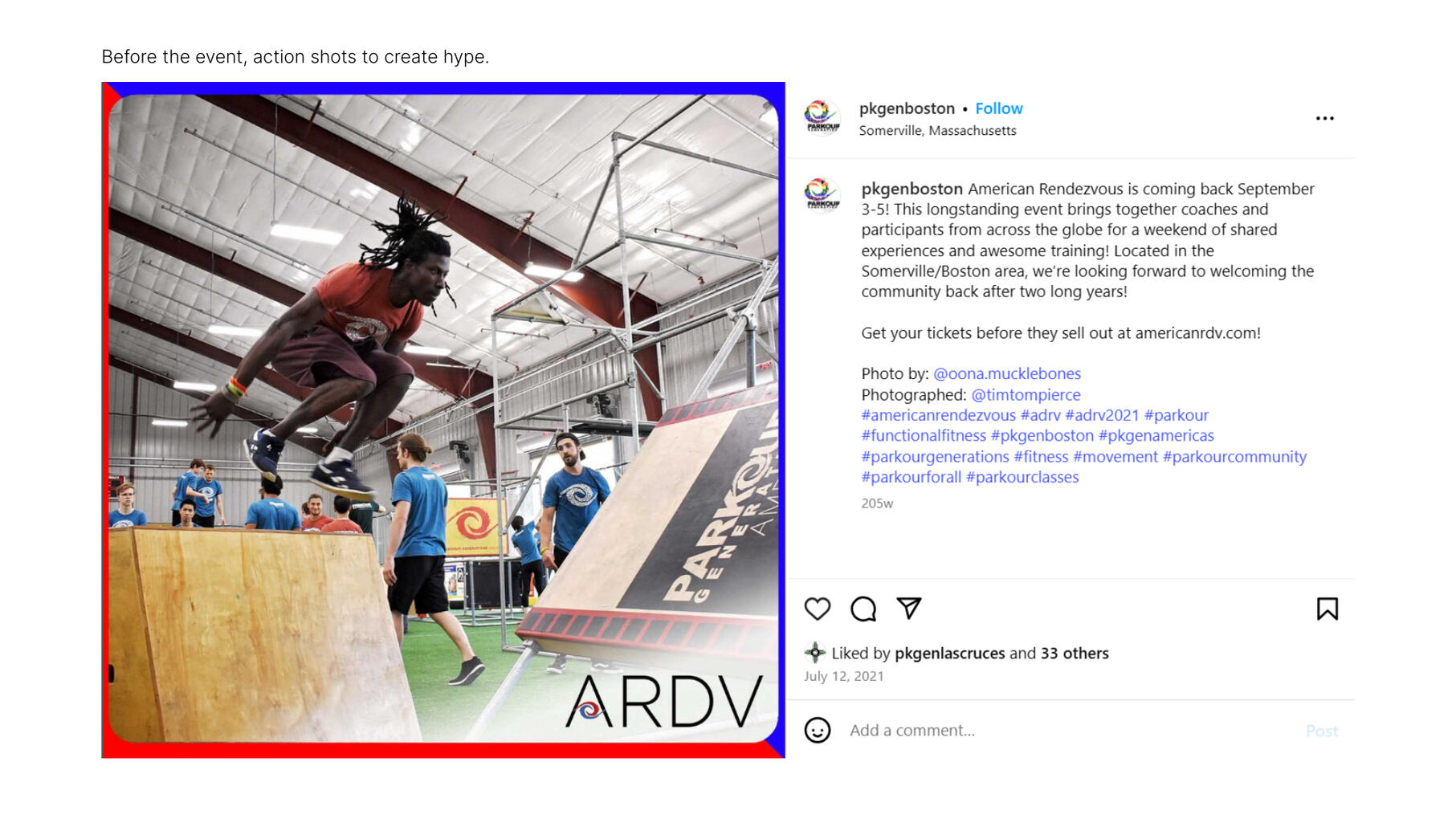Follow the pkgenboston account
The image size is (1456, 819).
[998, 108]
